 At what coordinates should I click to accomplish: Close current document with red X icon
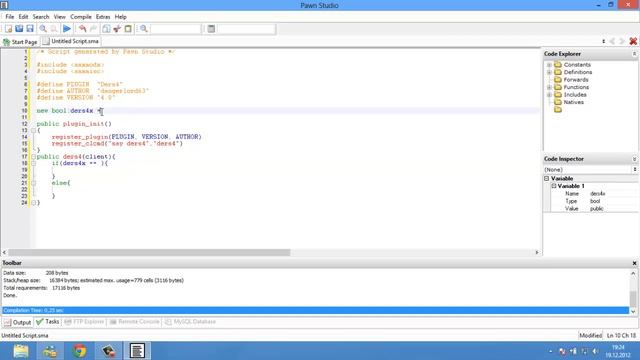click(633, 41)
